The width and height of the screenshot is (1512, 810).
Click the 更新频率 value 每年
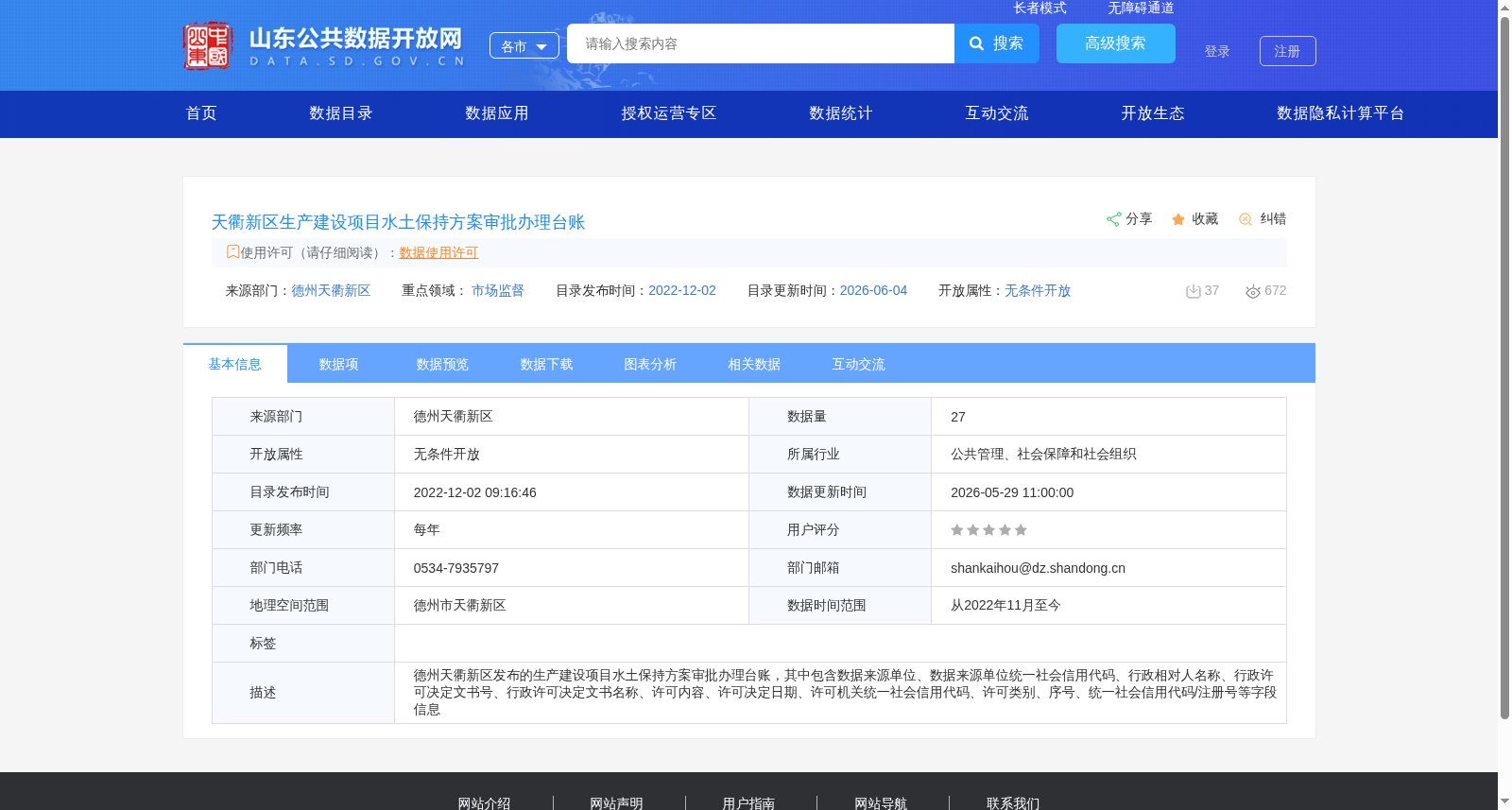pos(427,530)
